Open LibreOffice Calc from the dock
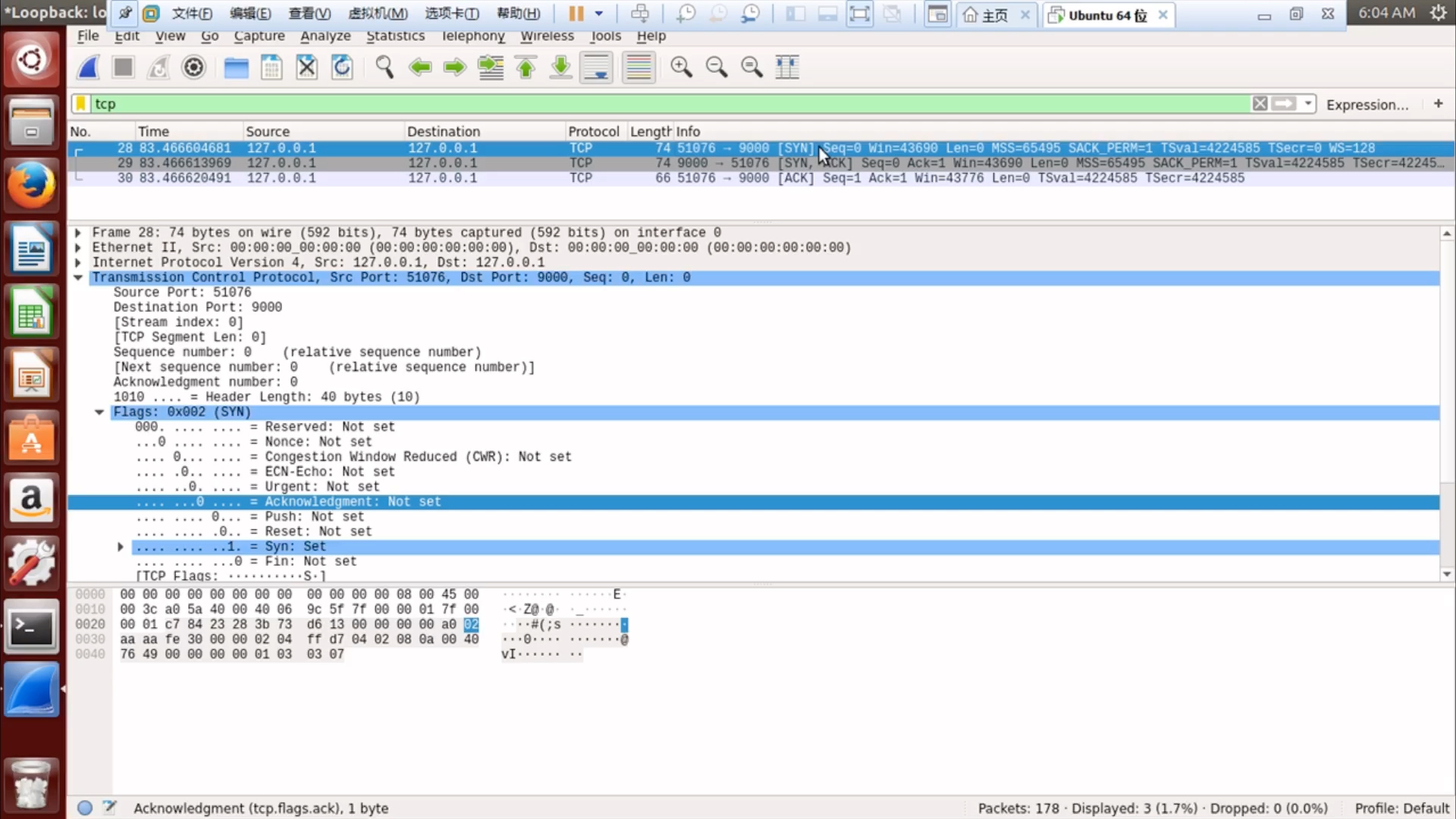This screenshot has height=819, width=1456. (31, 312)
